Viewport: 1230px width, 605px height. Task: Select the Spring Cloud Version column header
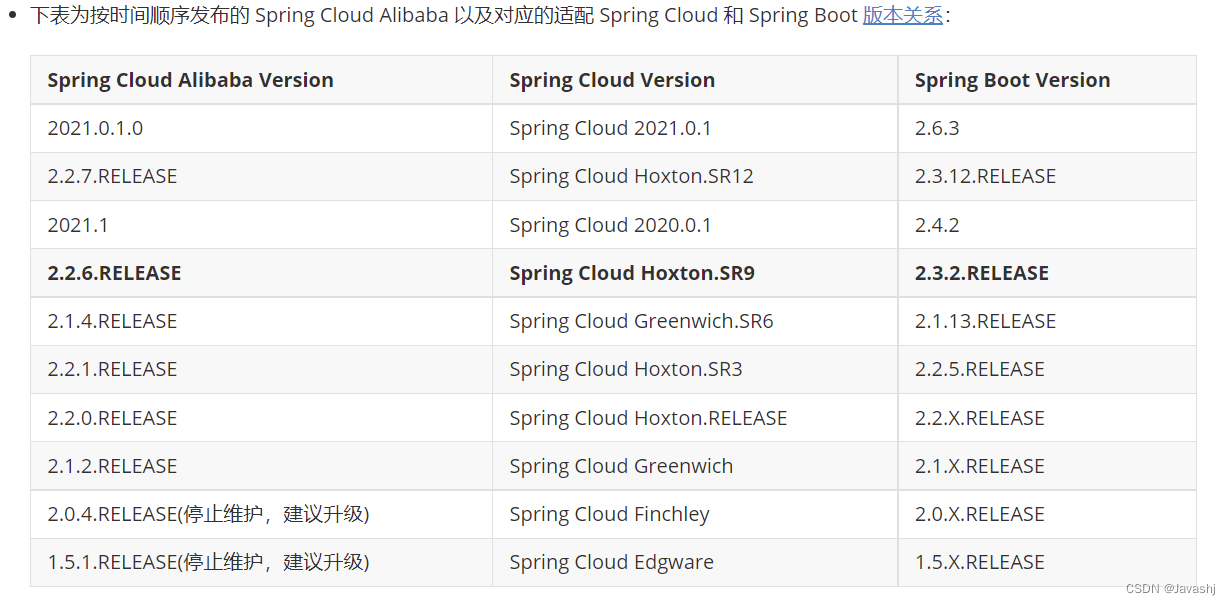(x=695, y=80)
